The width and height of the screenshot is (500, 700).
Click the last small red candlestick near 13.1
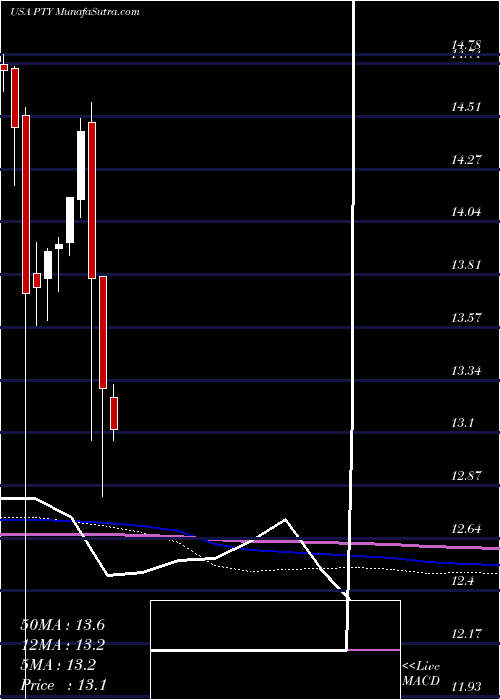click(114, 413)
